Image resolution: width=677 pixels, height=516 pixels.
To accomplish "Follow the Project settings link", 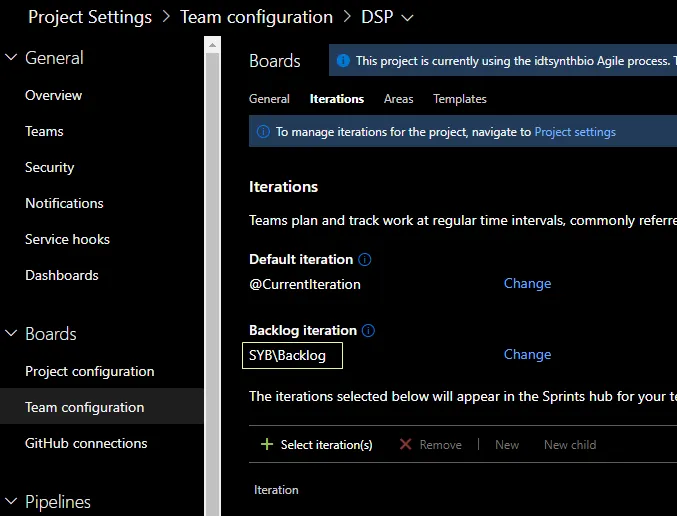I will pyautogui.click(x=575, y=132).
